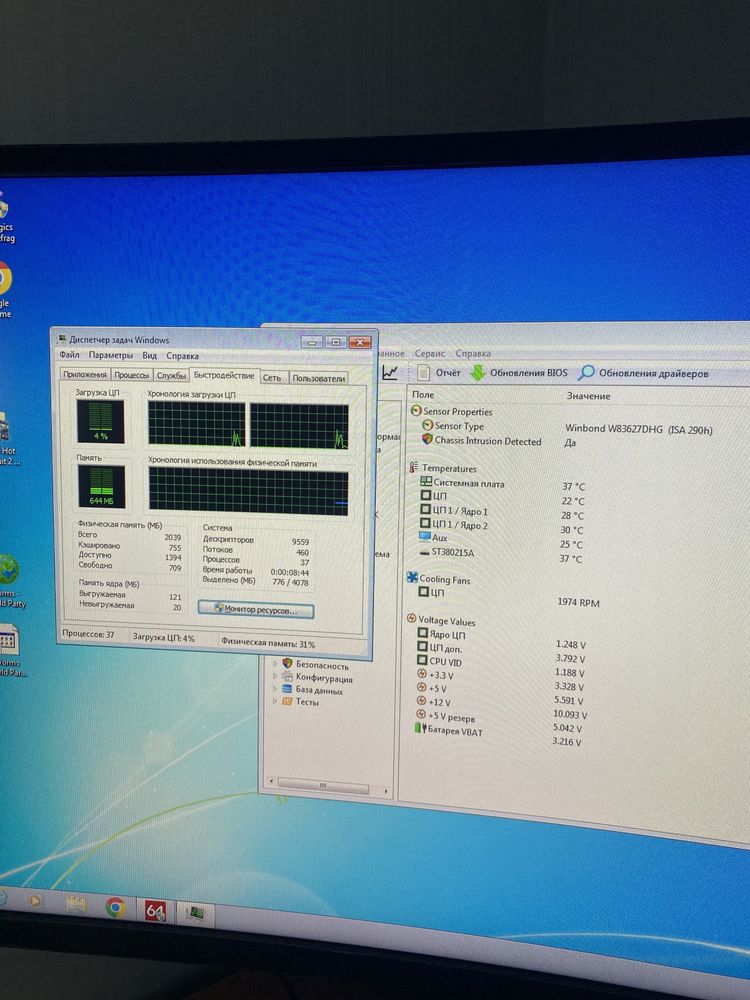
Task: Click the Монитор ресурсов button
Action: pos(256,610)
